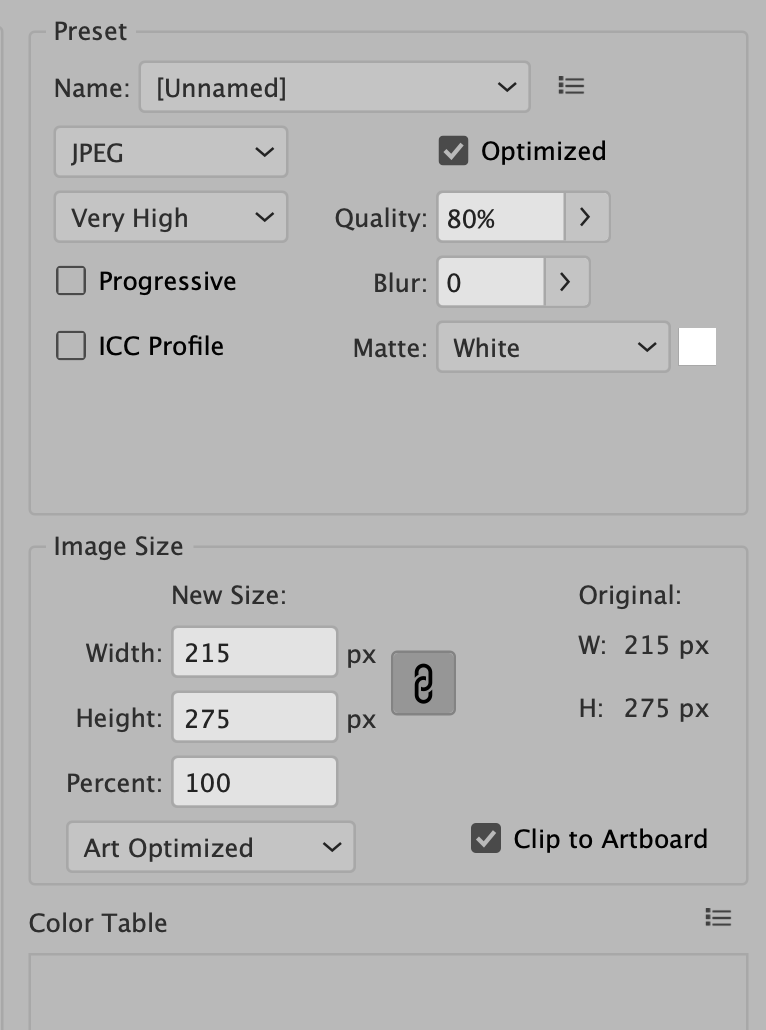The height and width of the screenshot is (1030, 766).
Task: Uncheck the Optimized setting
Action: click(x=453, y=151)
